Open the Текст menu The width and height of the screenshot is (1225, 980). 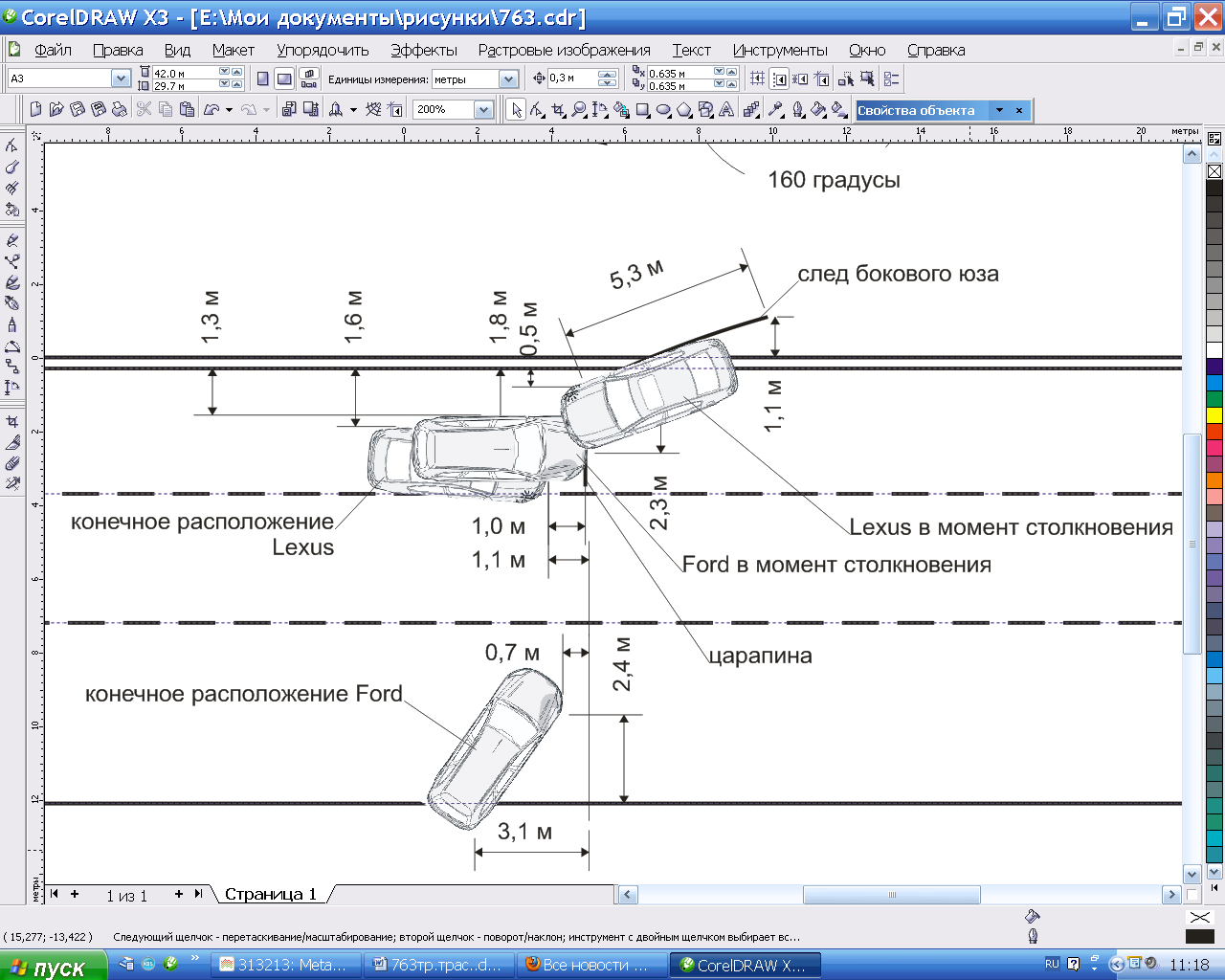[691, 50]
